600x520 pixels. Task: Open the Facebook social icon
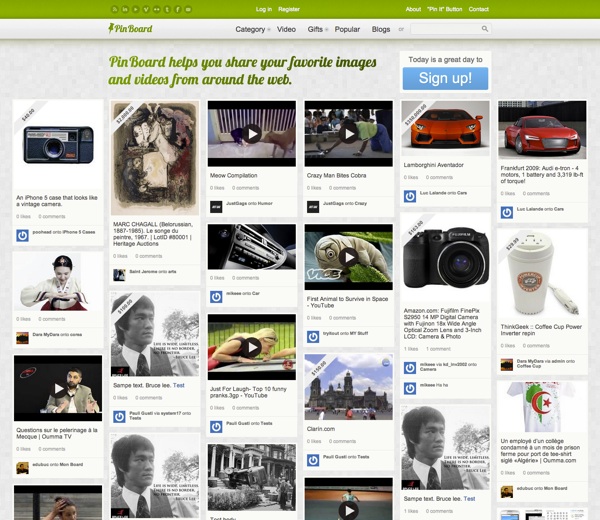point(178,9)
